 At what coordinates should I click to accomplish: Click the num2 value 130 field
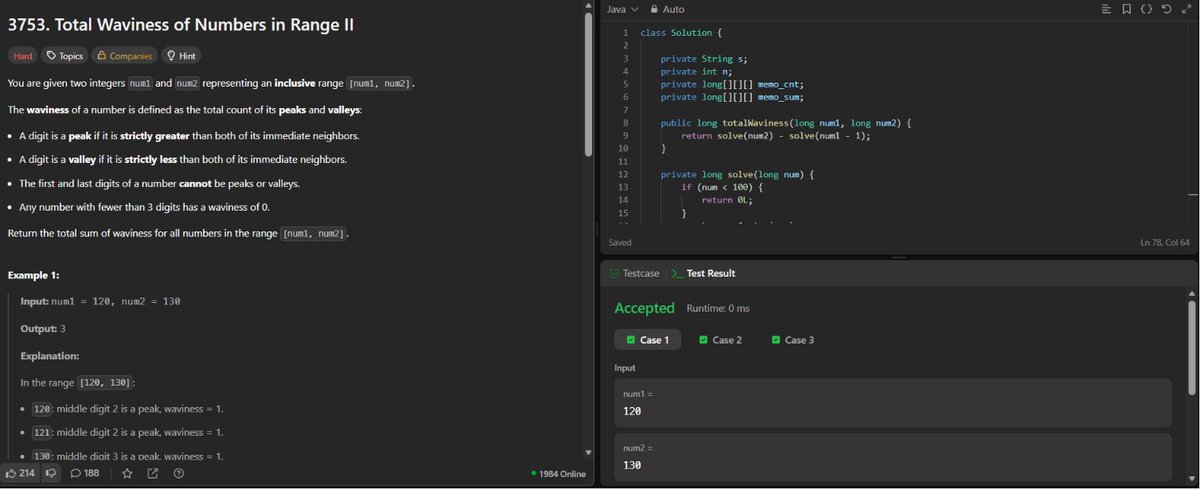(x=893, y=457)
